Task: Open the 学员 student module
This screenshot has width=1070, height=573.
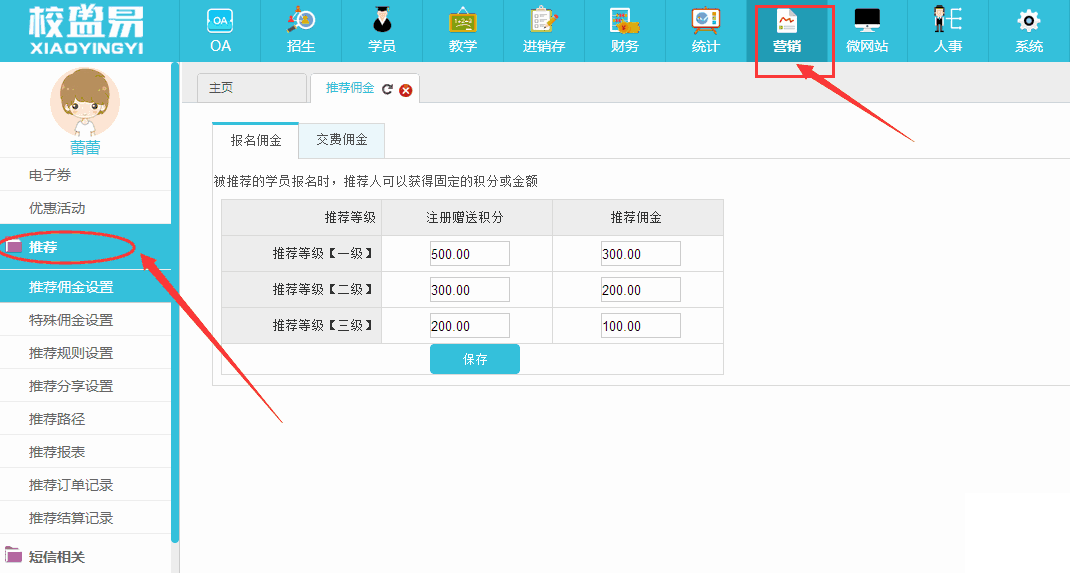Action: tap(381, 31)
